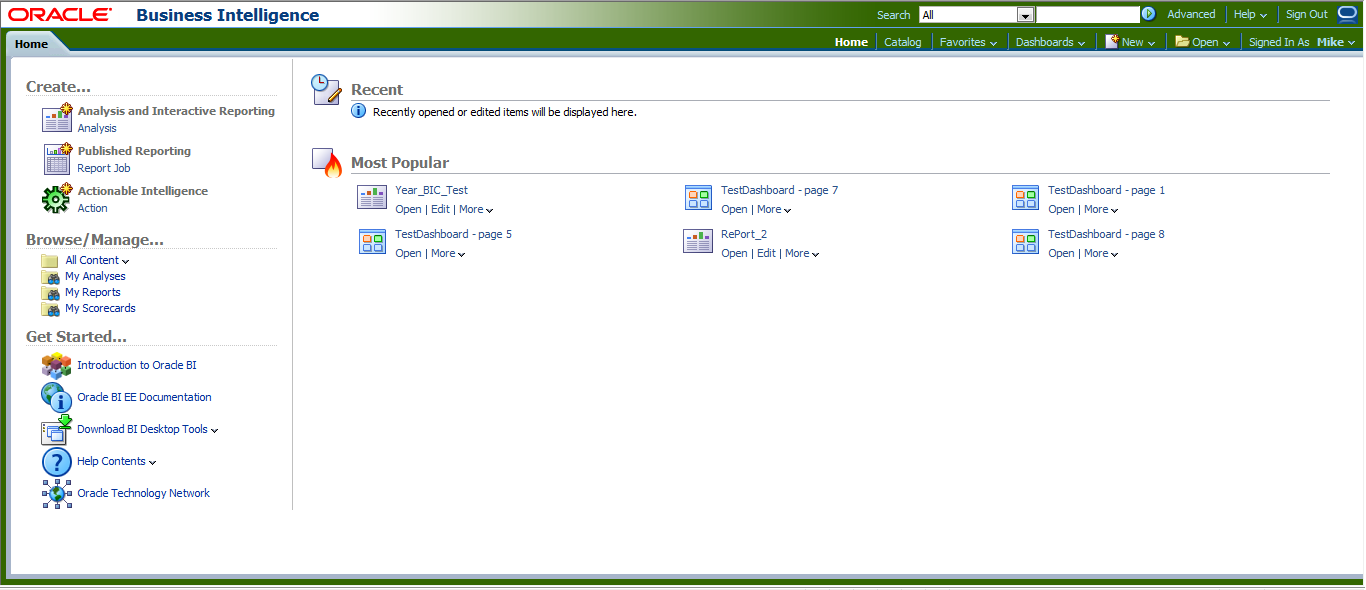Expand the Open dropdown menu
Viewport: 1366px width, 590px height.
[x=1203, y=42]
